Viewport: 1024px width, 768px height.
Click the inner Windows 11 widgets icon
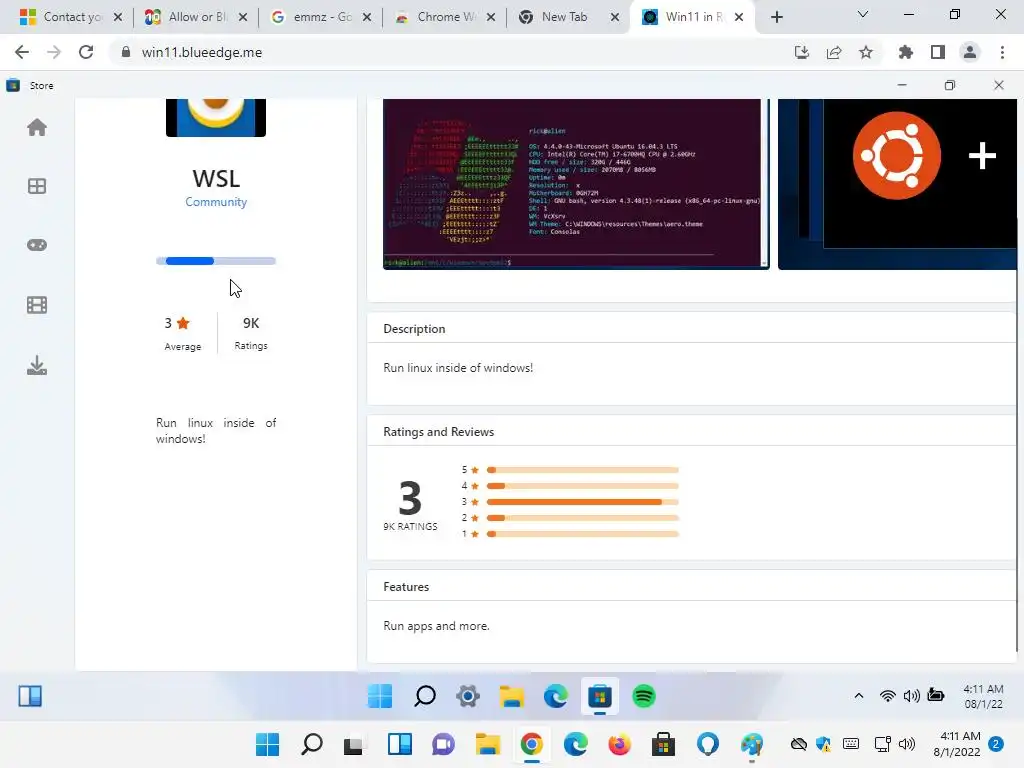pos(30,696)
